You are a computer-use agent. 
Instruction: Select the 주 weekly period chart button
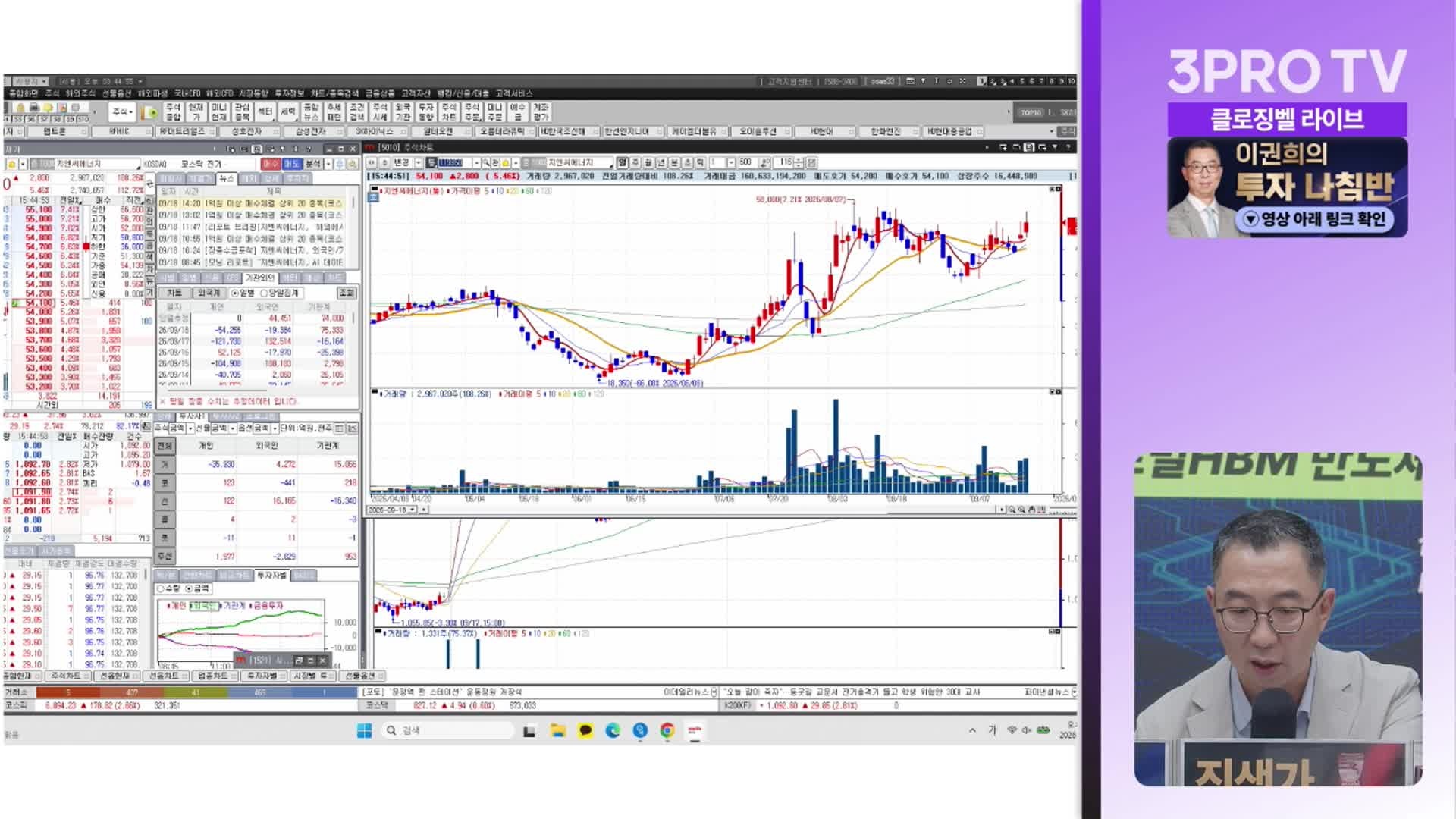click(635, 162)
